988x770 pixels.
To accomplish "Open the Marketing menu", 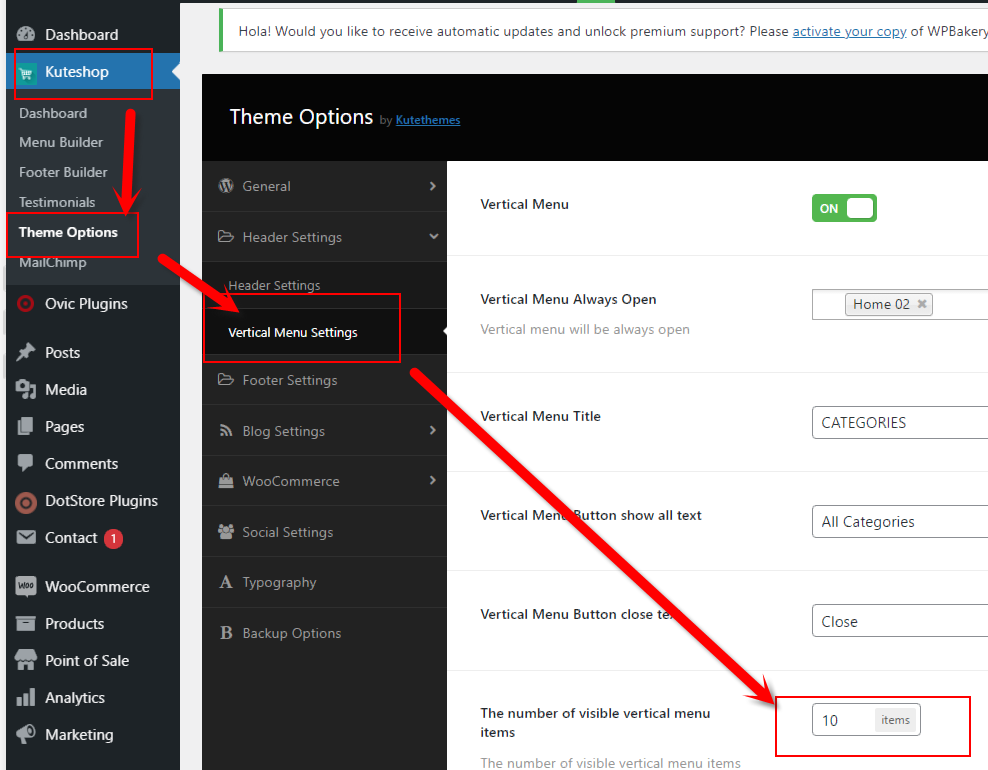I will tap(93, 735).
